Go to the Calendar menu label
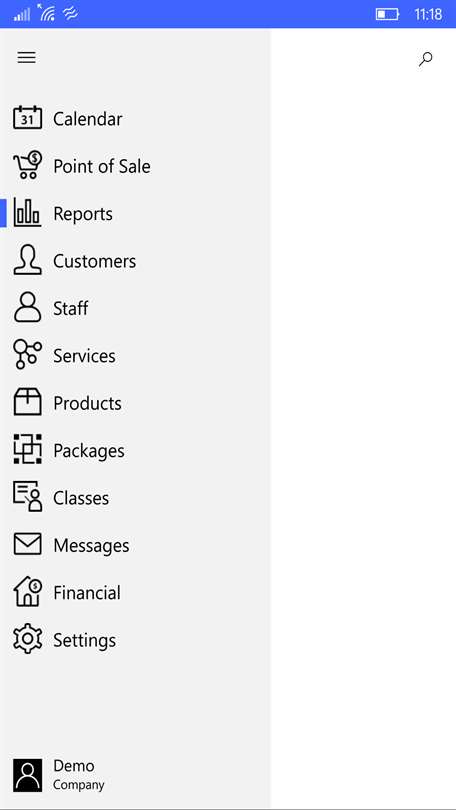 pos(88,119)
